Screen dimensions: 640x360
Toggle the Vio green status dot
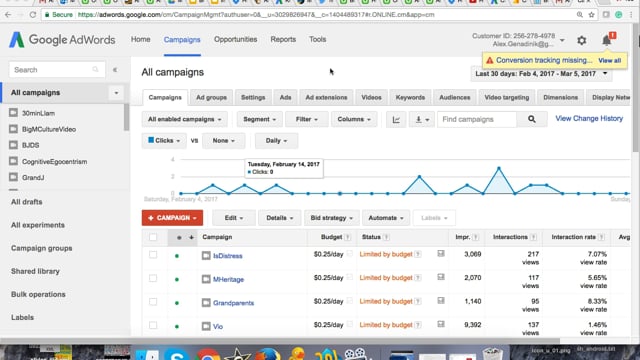coord(177,327)
